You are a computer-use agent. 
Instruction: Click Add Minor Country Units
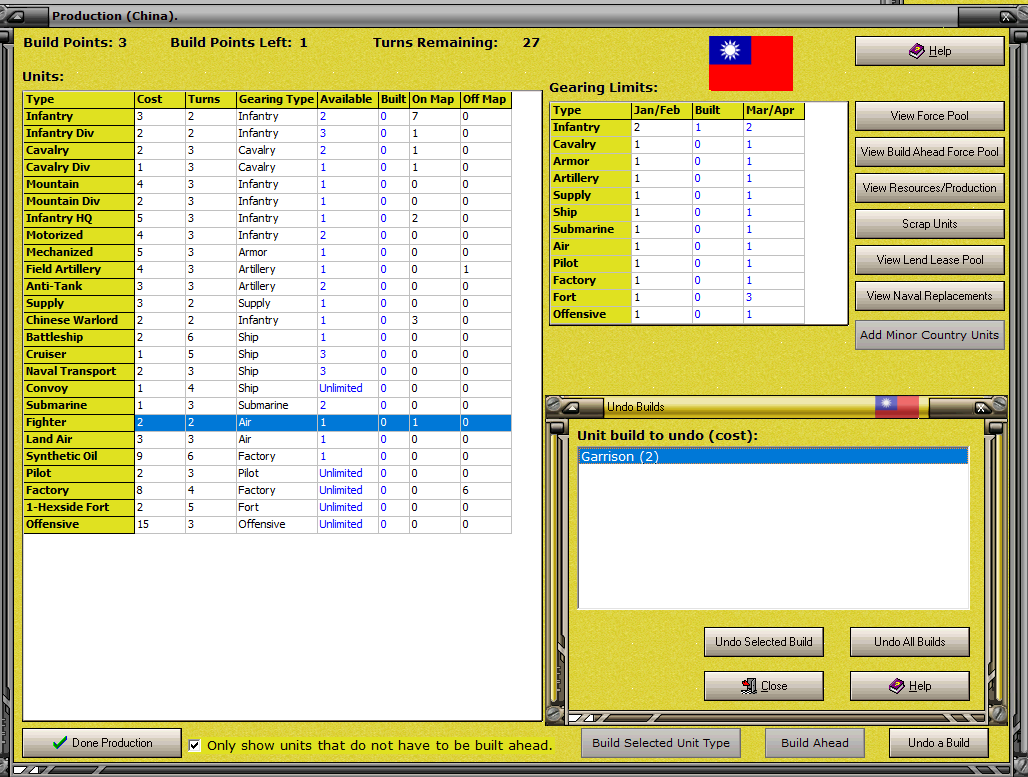click(x=930, y=335)
